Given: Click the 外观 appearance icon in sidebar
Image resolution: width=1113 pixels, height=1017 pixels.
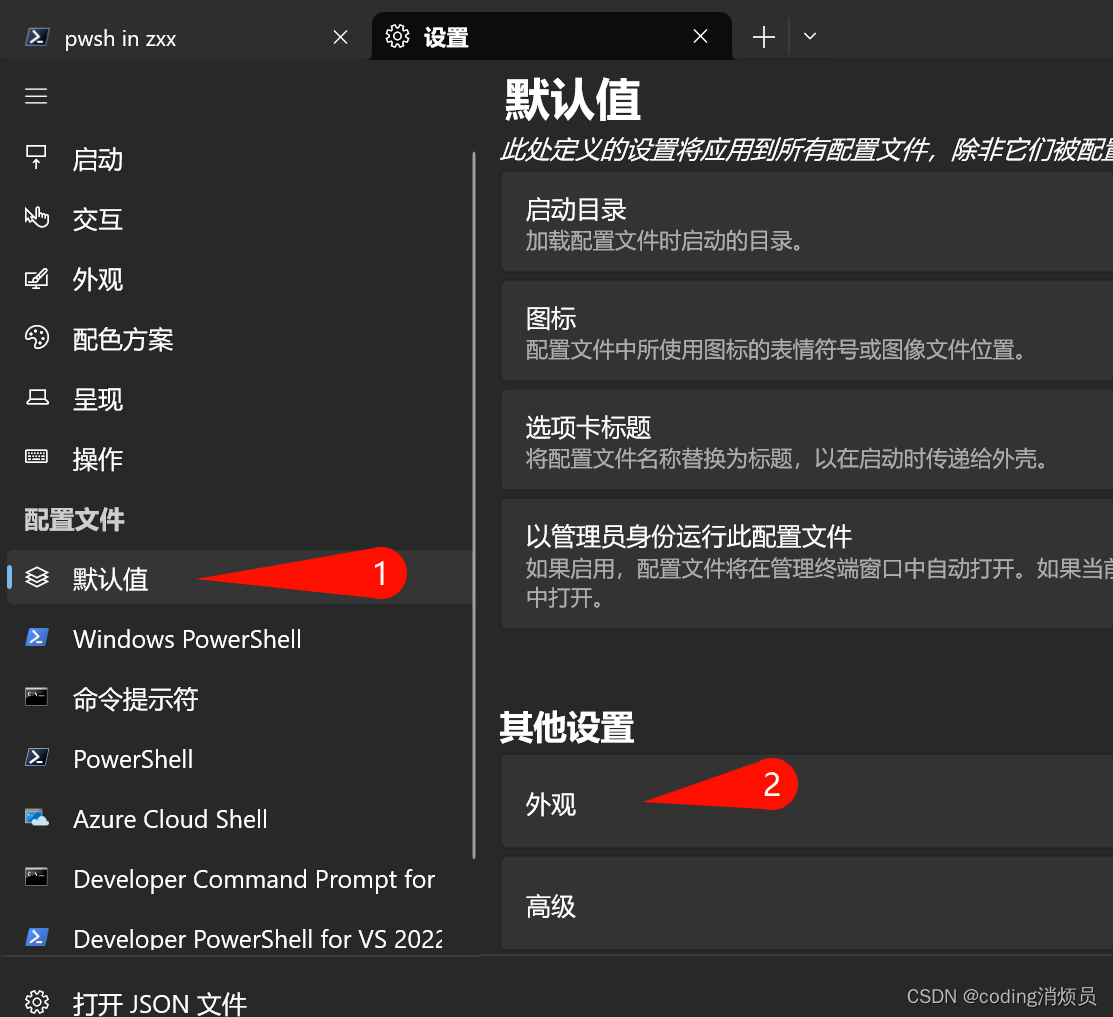Looking at the screenshot, I should point(36,278).
